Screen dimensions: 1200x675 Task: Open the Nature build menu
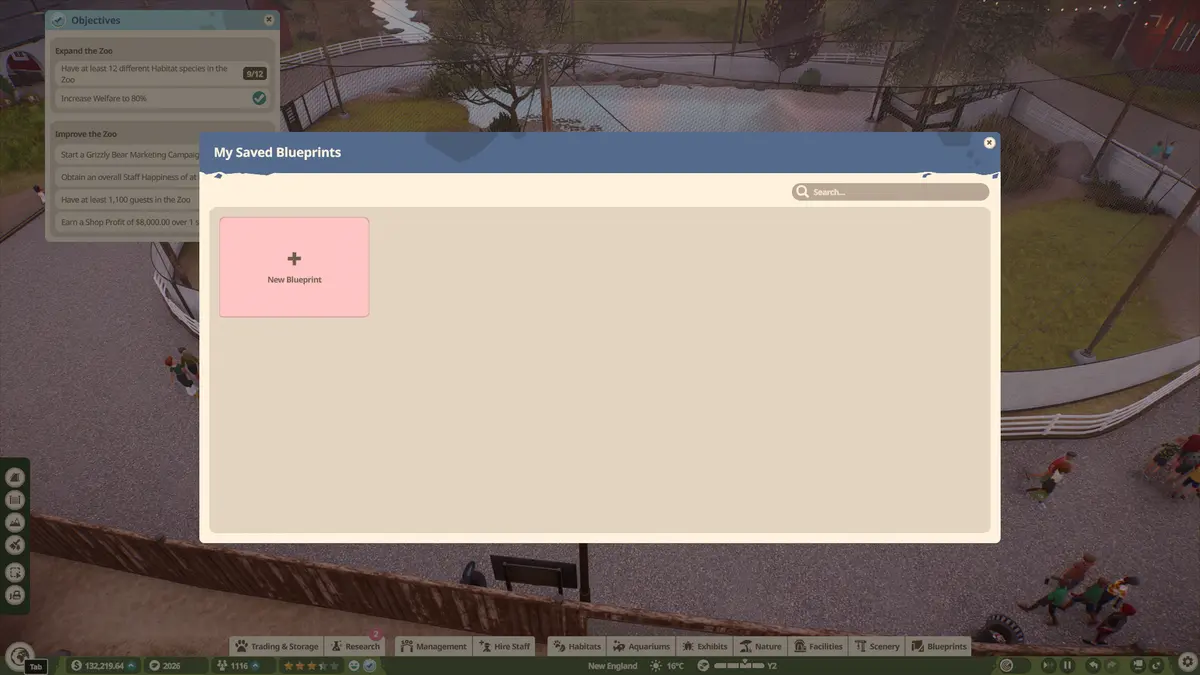(761, 646)
